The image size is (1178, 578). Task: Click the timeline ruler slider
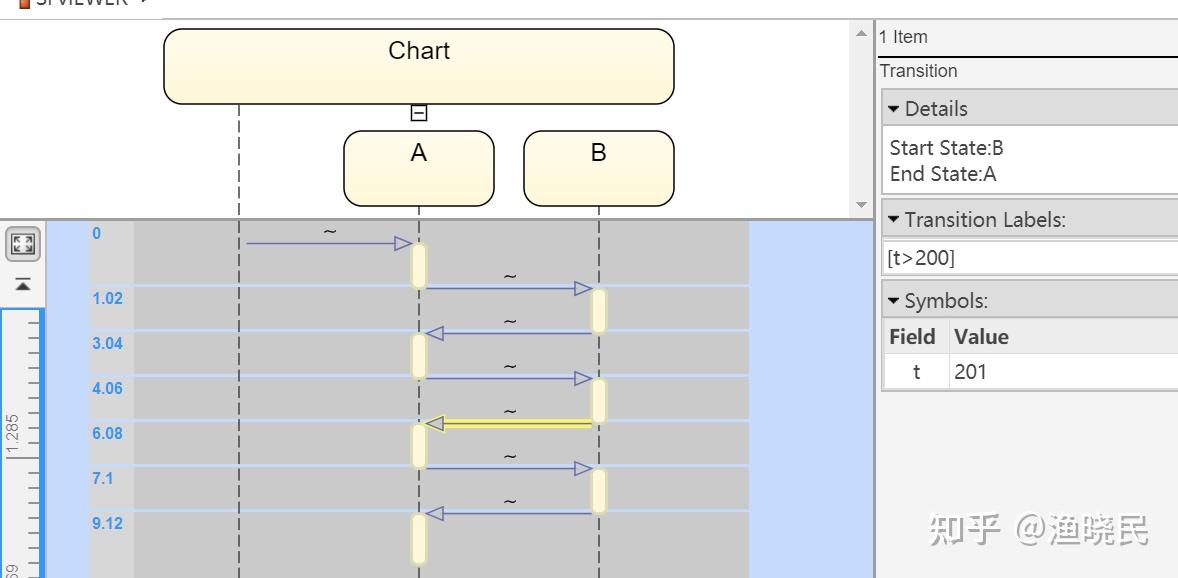click(x=22, y=440)
